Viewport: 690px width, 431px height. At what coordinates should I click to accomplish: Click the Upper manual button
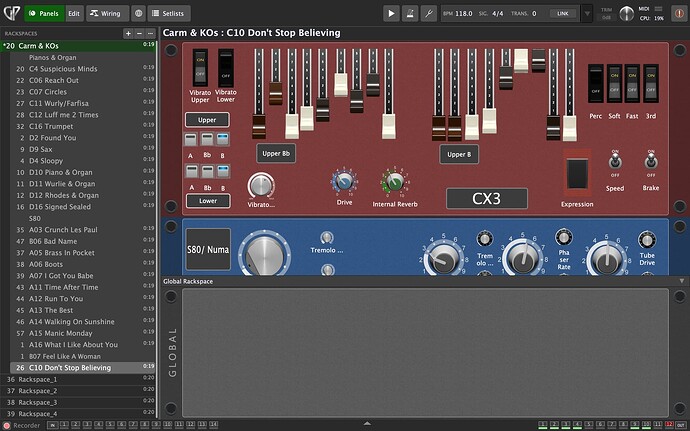[207, 120]
